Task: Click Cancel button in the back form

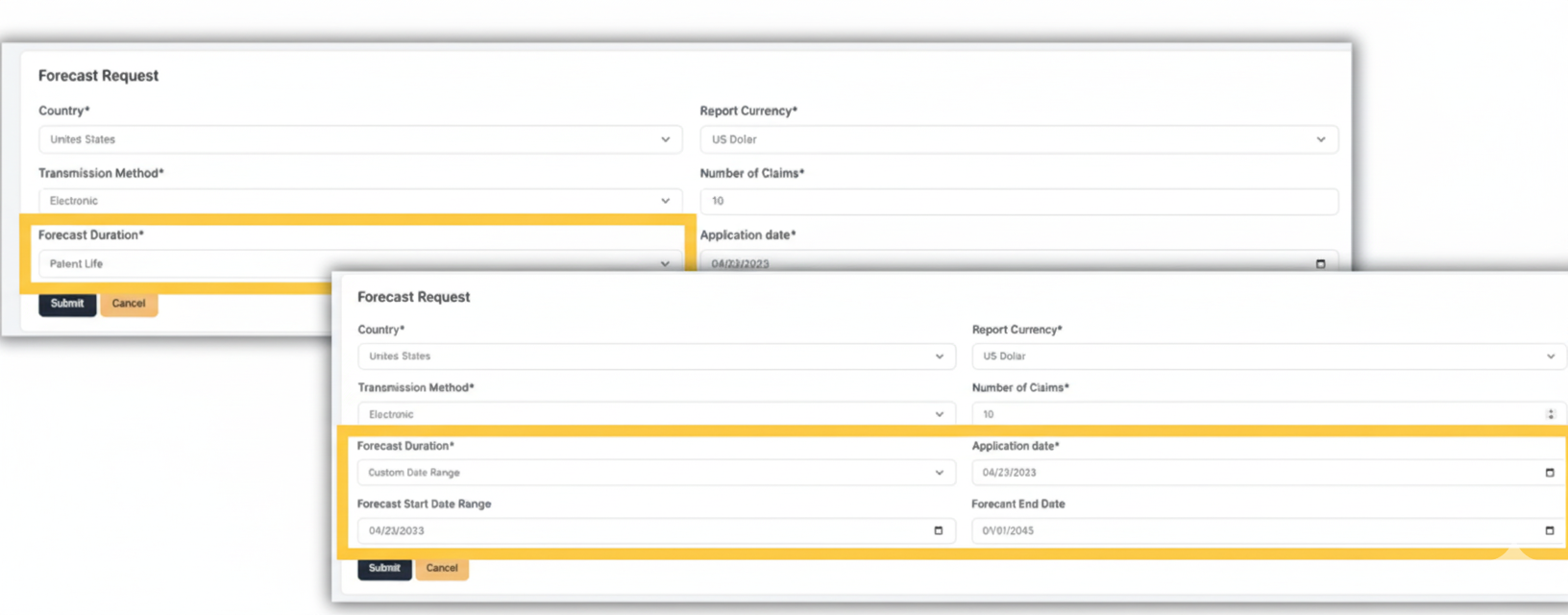Action: [x=129, y=304]
